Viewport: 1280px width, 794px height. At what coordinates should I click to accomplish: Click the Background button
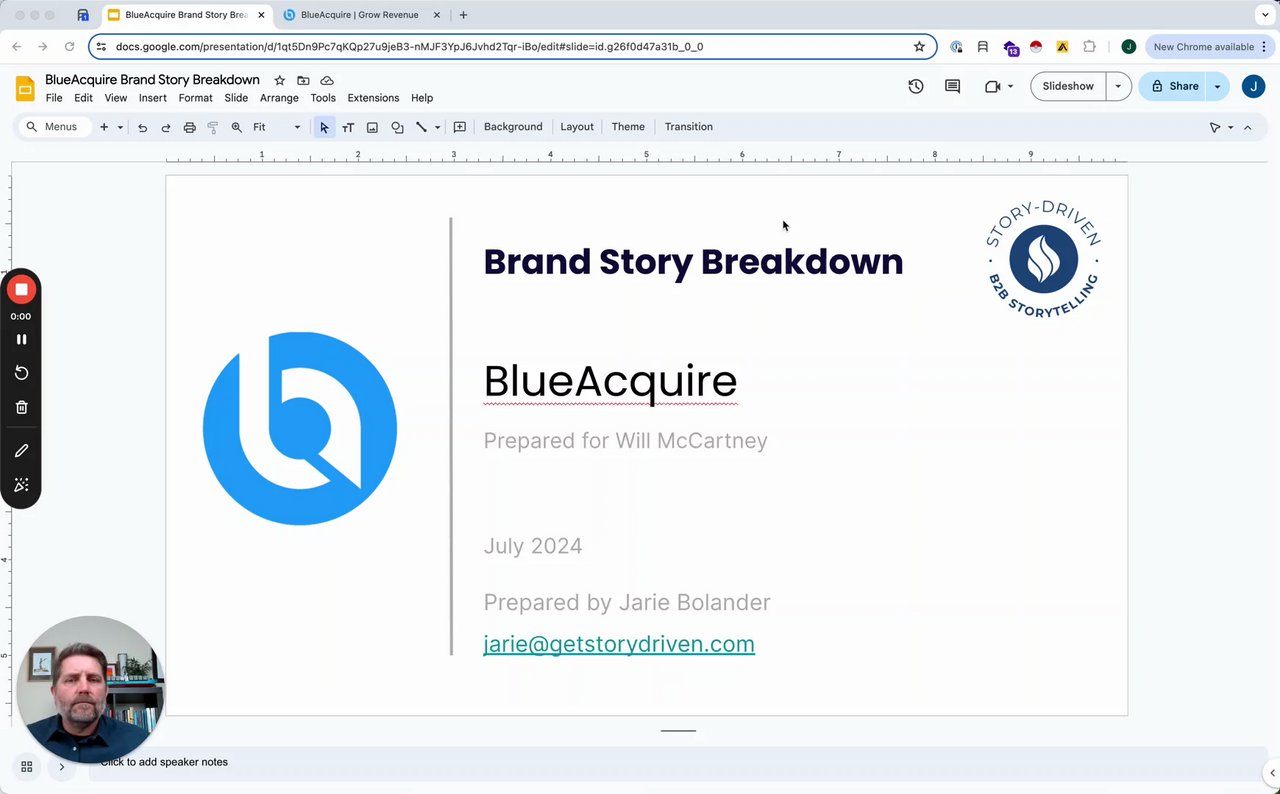[x=513, y=127]
